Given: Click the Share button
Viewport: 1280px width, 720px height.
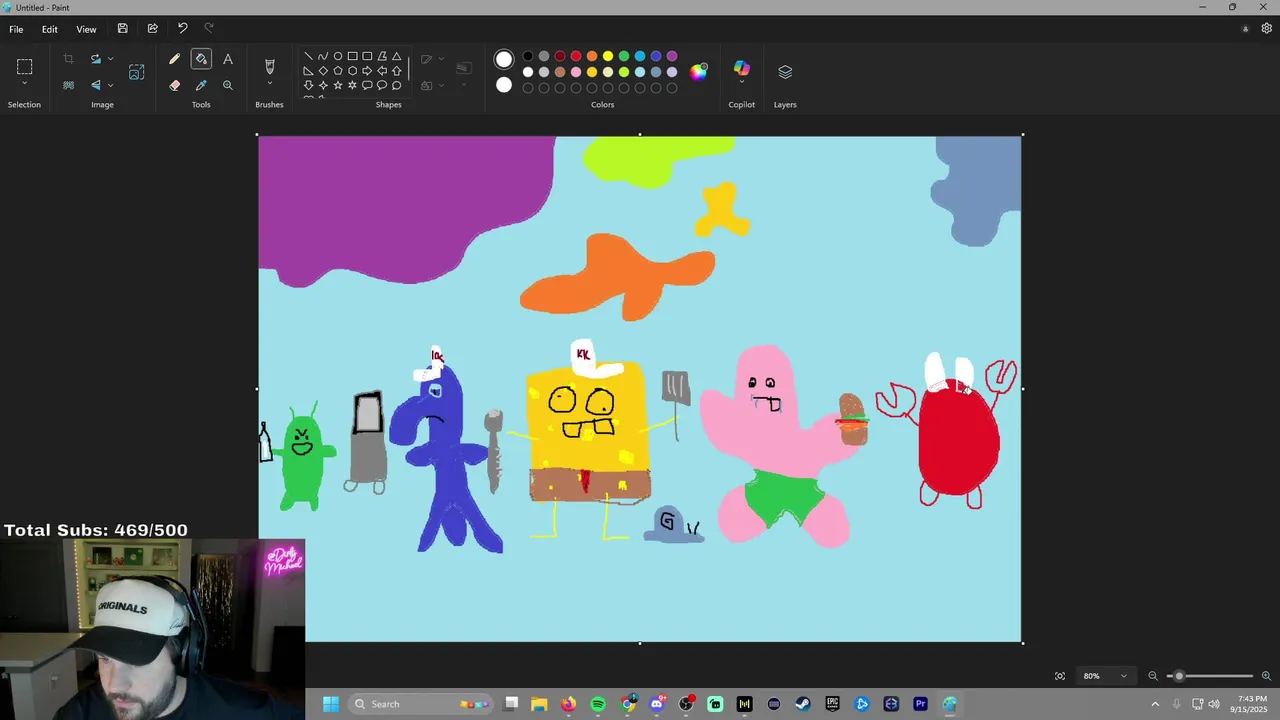Looking at the screenshot, I should pos(152,29).
